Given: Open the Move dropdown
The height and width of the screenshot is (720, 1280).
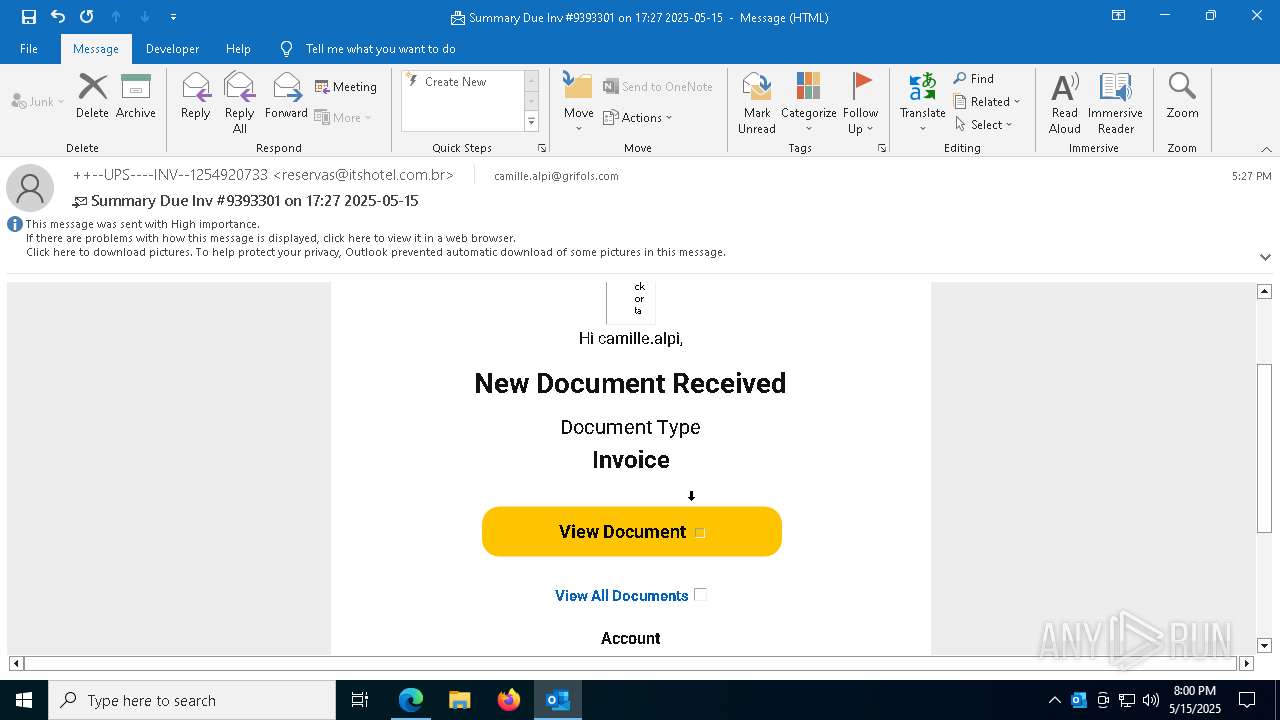Looking at the screenshot, I should (579, 102).
